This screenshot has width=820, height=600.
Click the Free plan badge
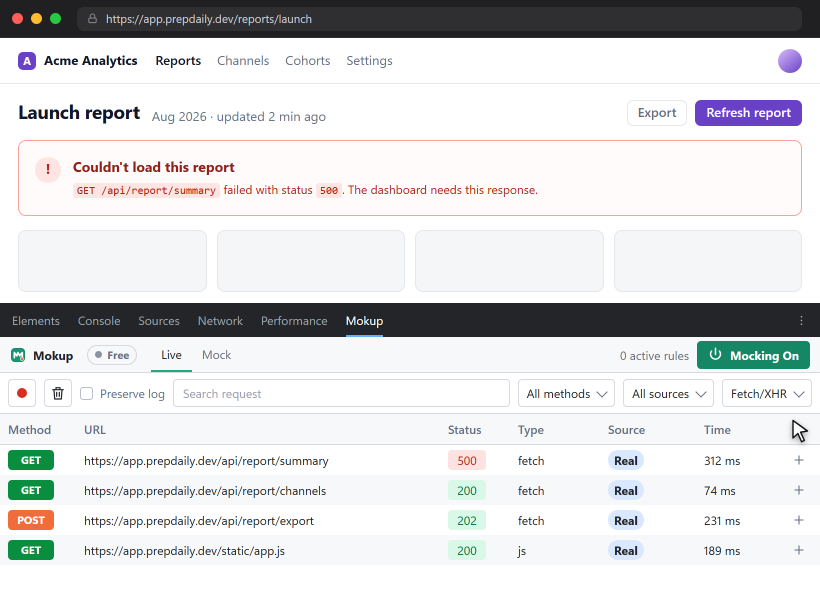(112, 355)
